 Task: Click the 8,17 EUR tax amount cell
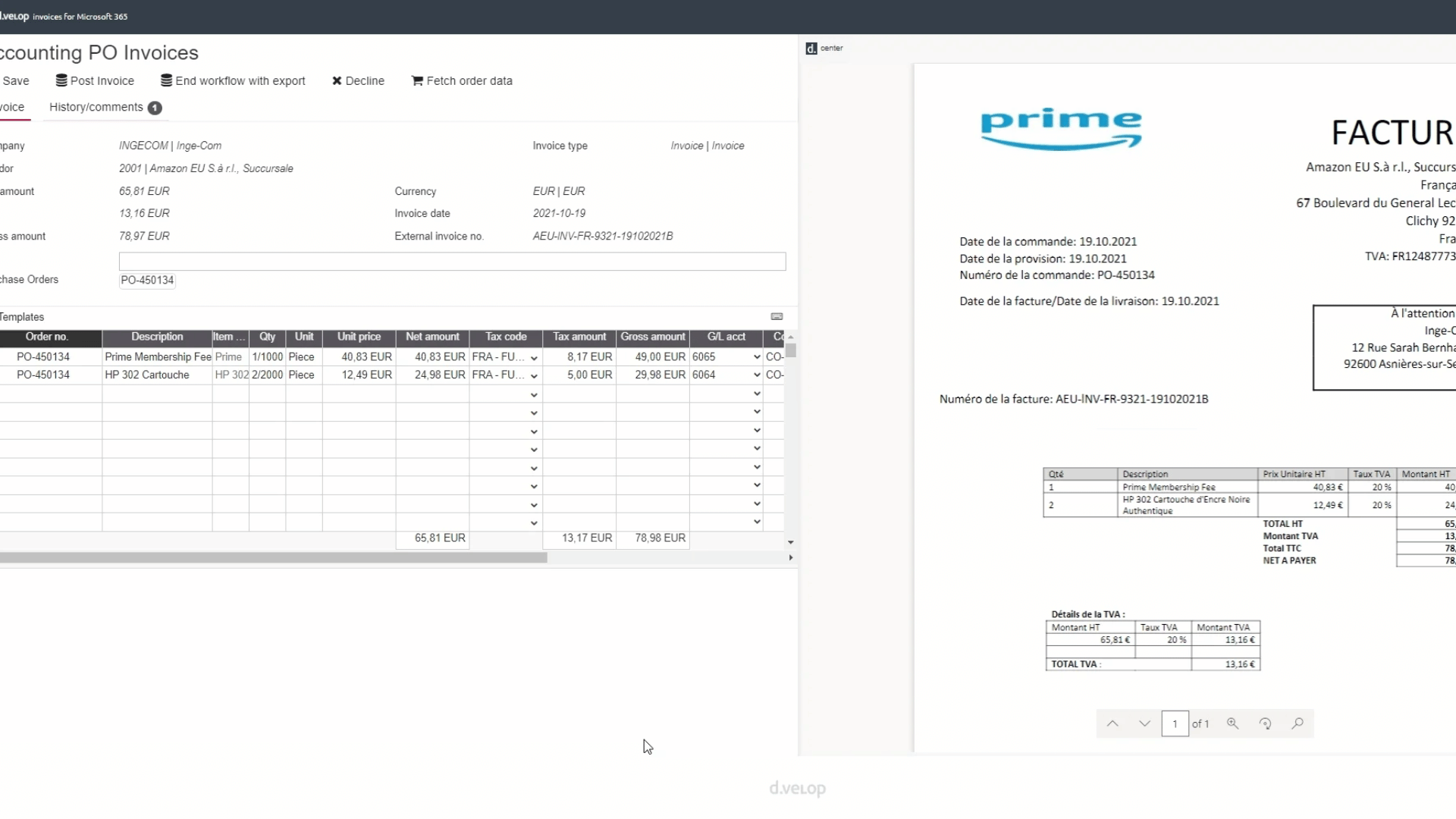click(x=579, y=356)
